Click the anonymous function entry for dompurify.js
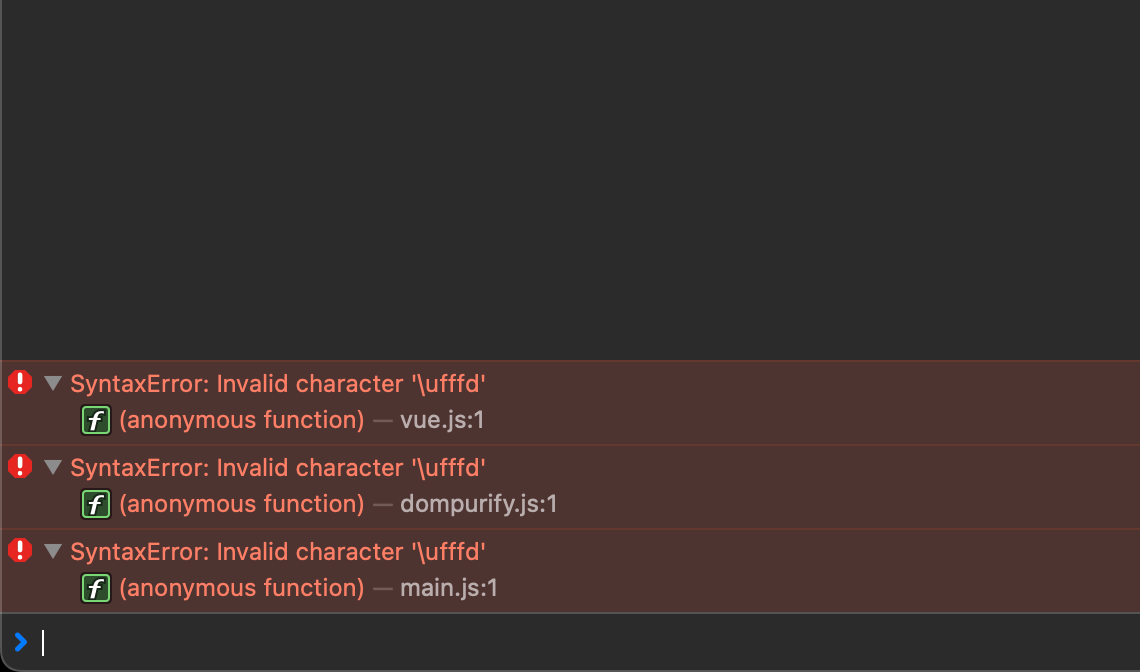 pyautogui.click(x=241, y=504)
